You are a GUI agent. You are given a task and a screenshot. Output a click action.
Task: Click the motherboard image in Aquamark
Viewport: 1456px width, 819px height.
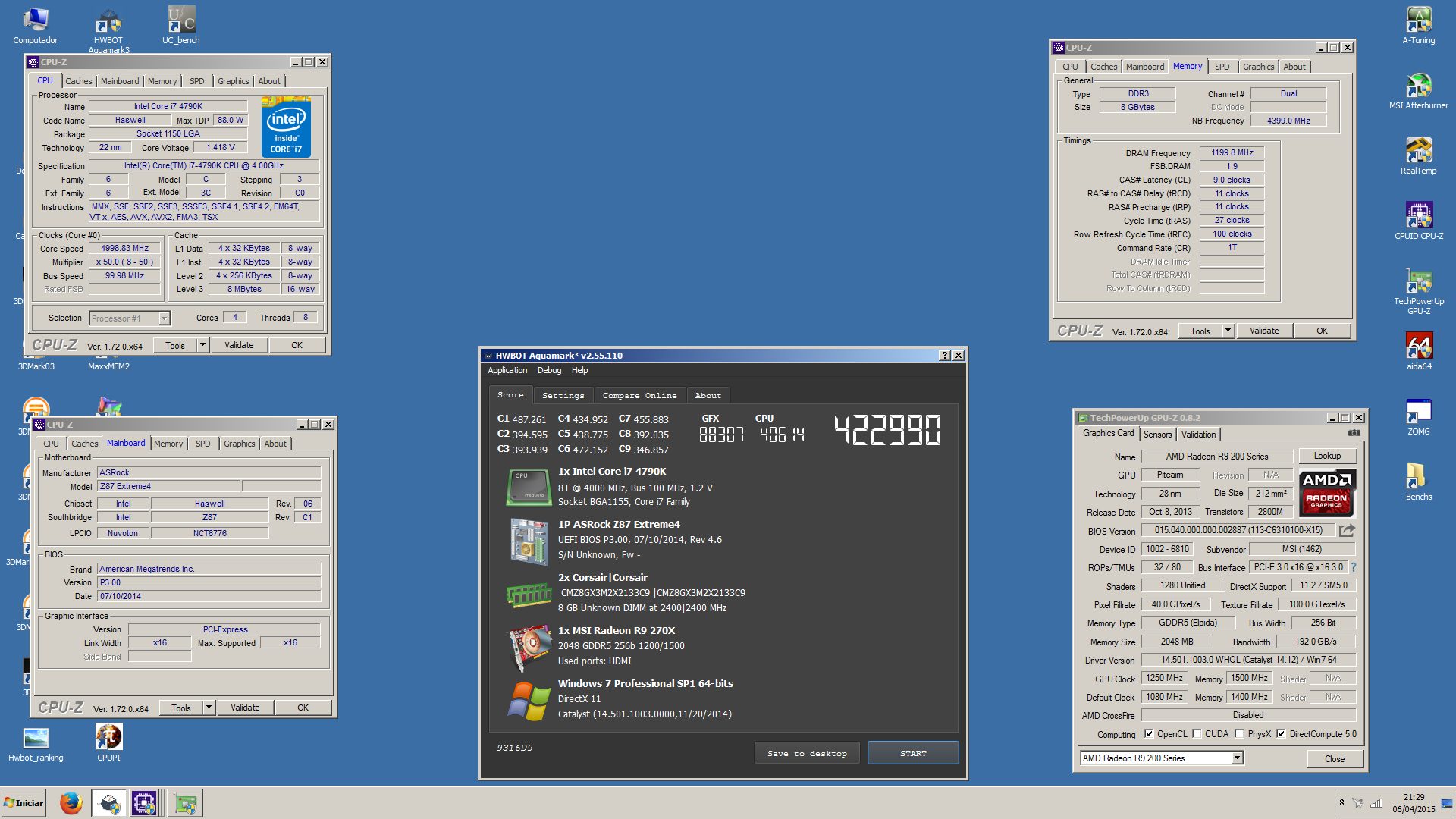tap(529, 541)
